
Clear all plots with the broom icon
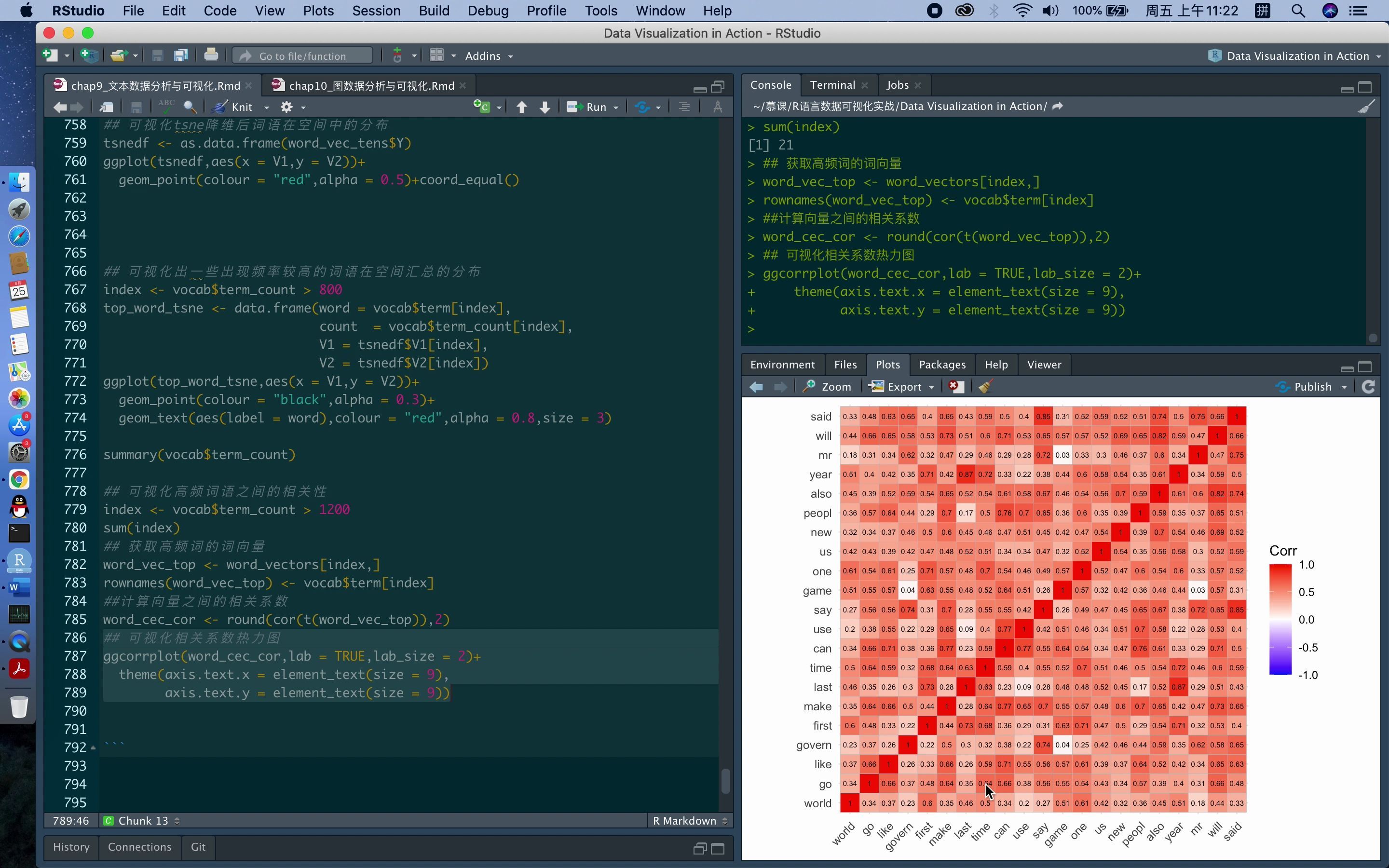(x=985, y=387)
